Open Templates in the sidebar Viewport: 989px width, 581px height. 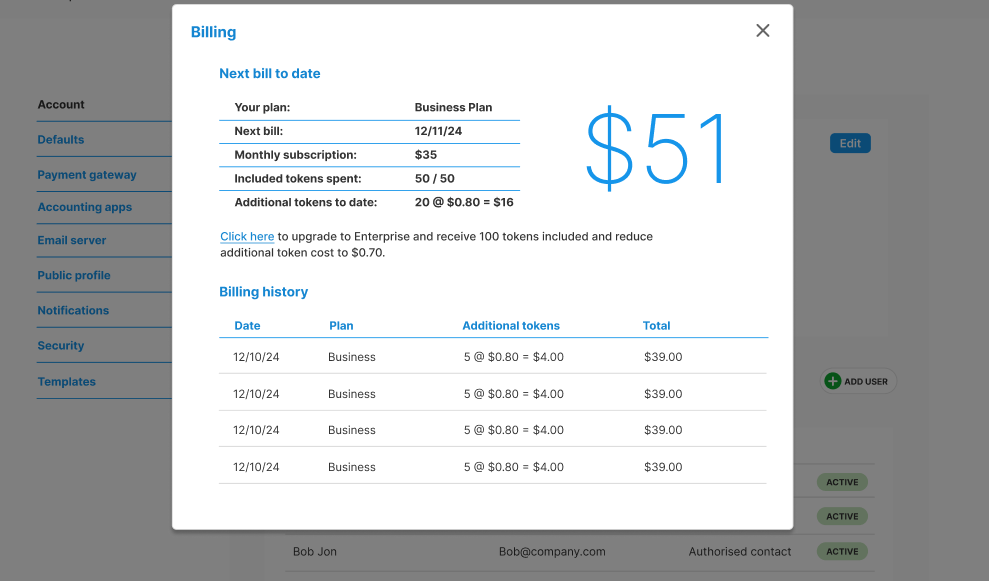[x=66, y=382]
